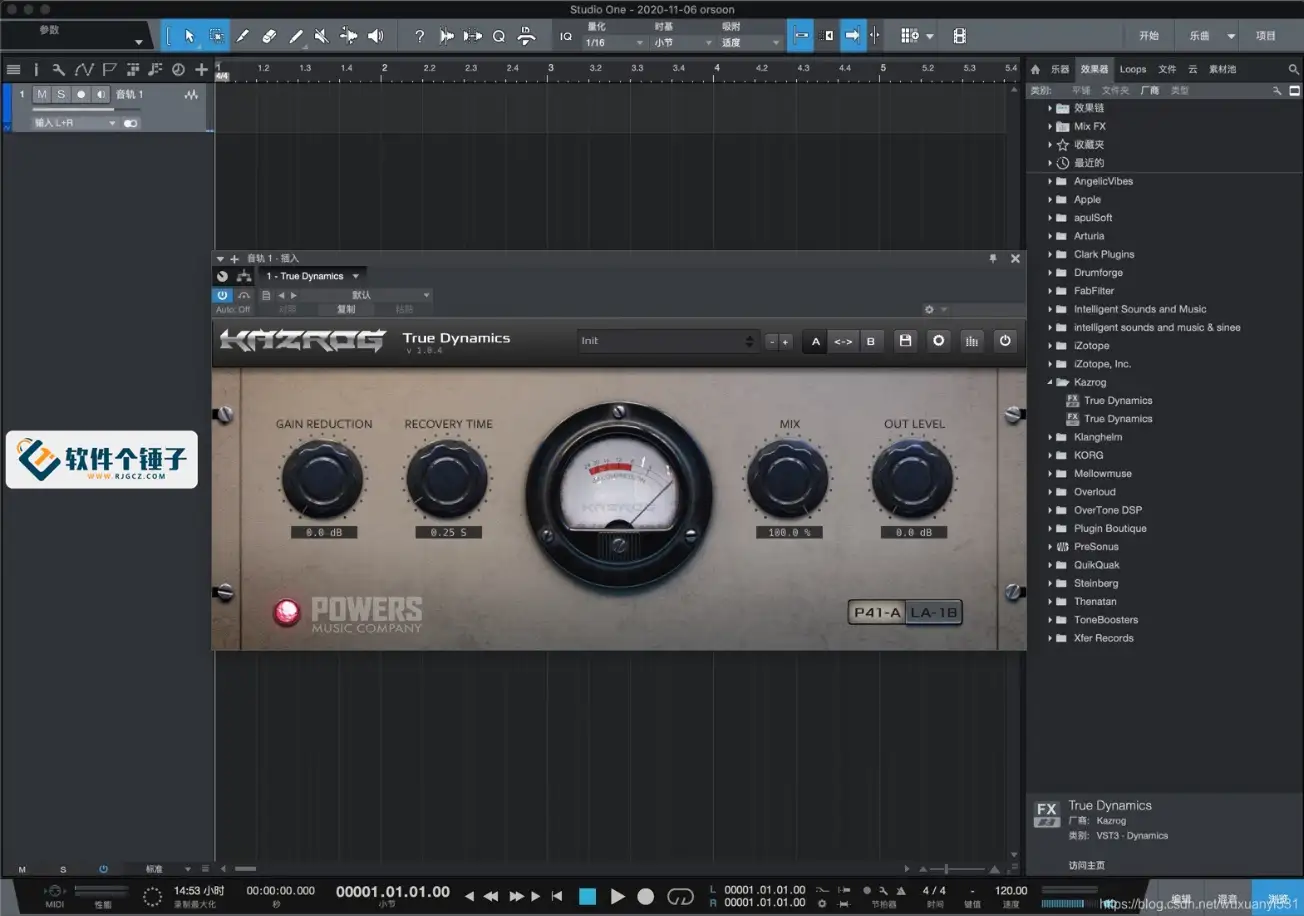This screenshot has width=1304, height=916.
Task: Add a track with the plus icon
Action: [x=201, y=69]
